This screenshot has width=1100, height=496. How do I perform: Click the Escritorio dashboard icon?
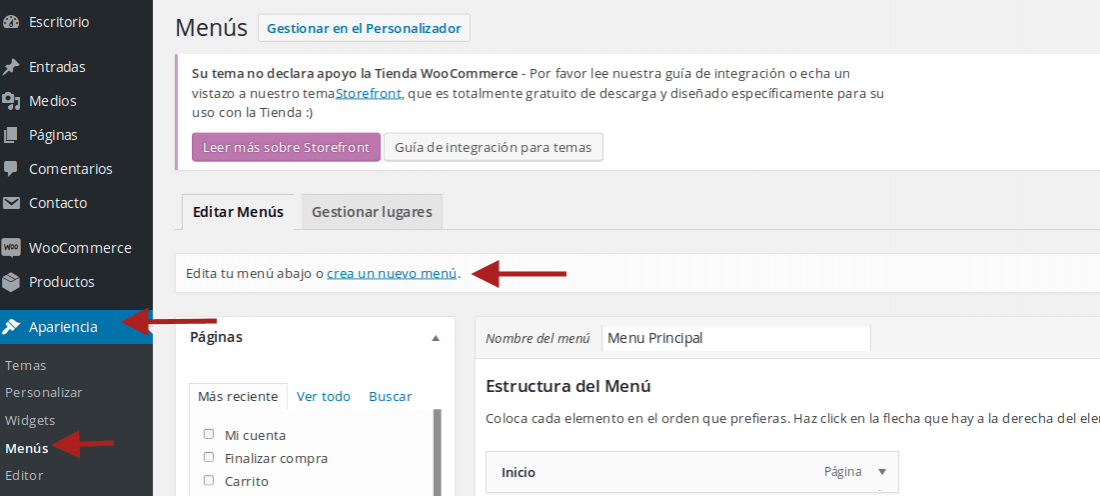[11, 22]
